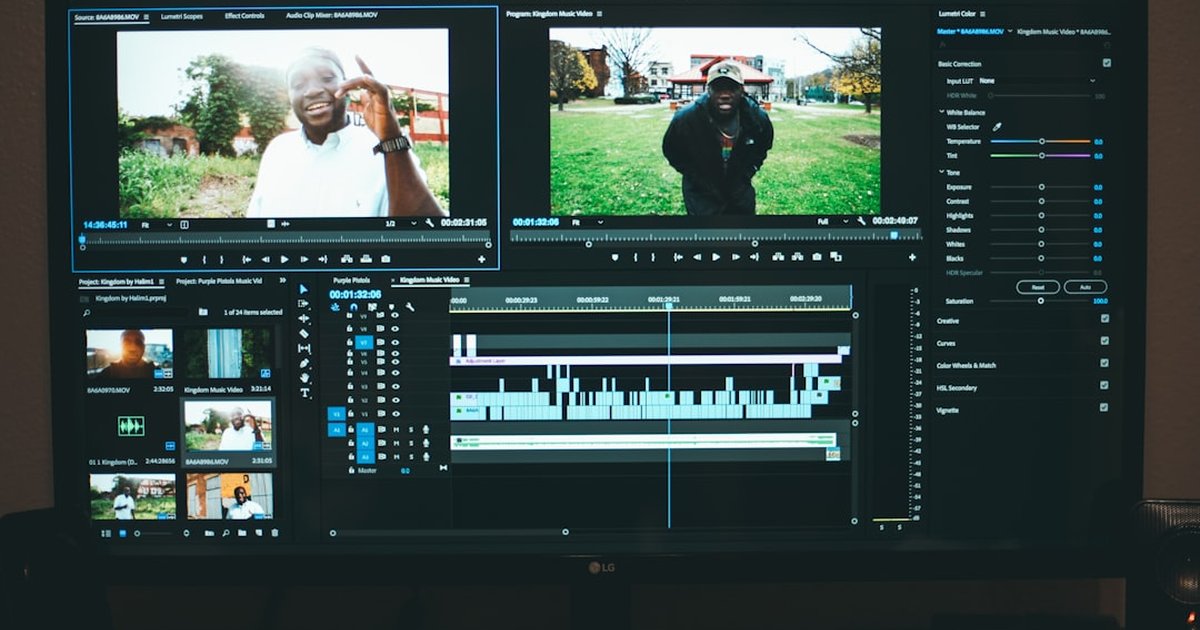This screenshot has height=630, width=1200.
Task: Open timeline settings wrench icon
Action: click(410, 307)
